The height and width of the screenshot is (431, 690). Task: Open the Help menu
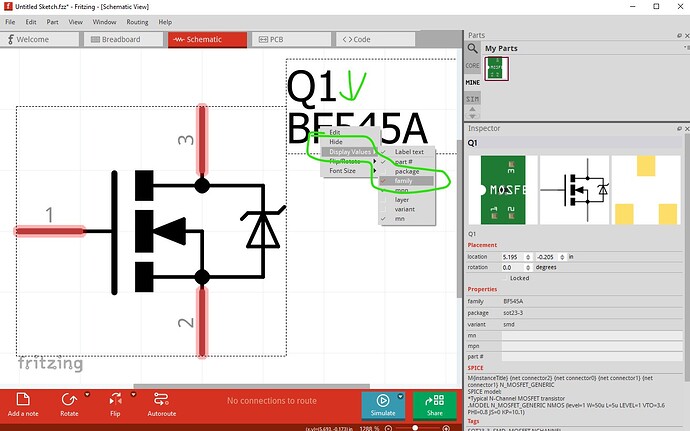point(165,22)
